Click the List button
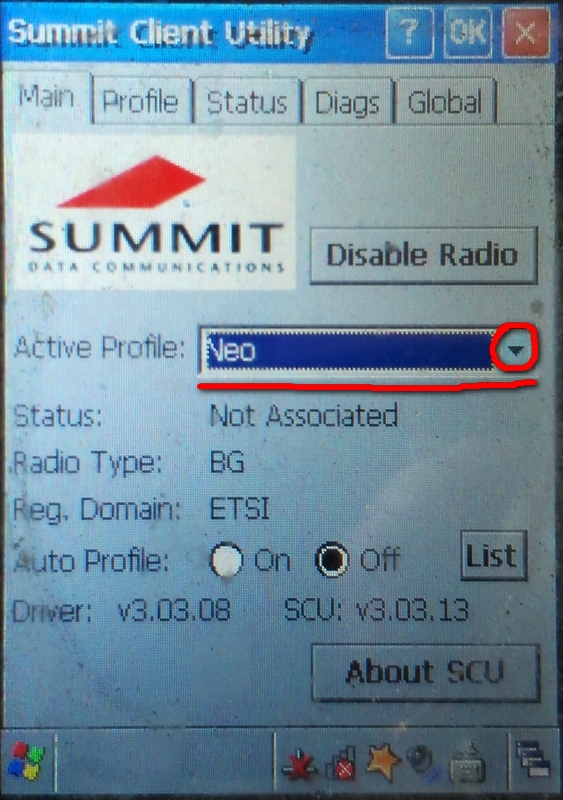563x800 pixels. click(493, 555)
